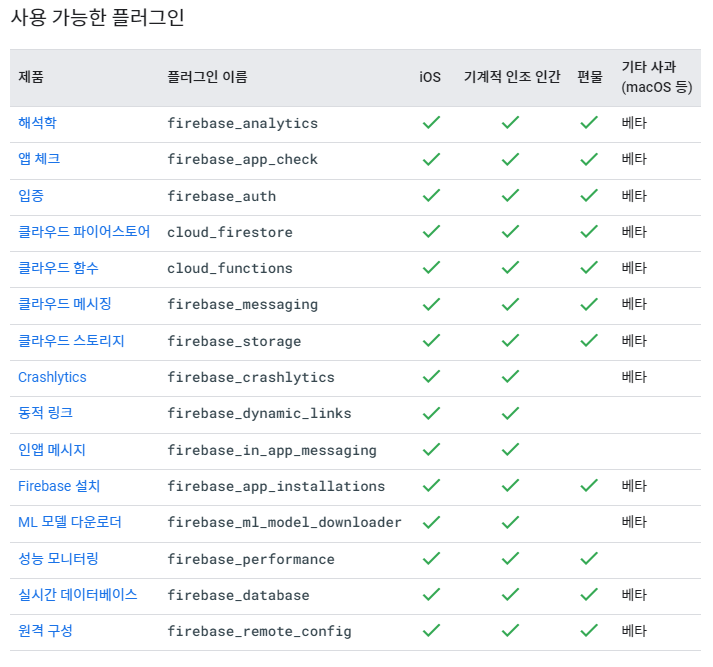The image size is (713, 667).
Task: Open the ML 모델 다운로더 link
Action: click(70, 522)
